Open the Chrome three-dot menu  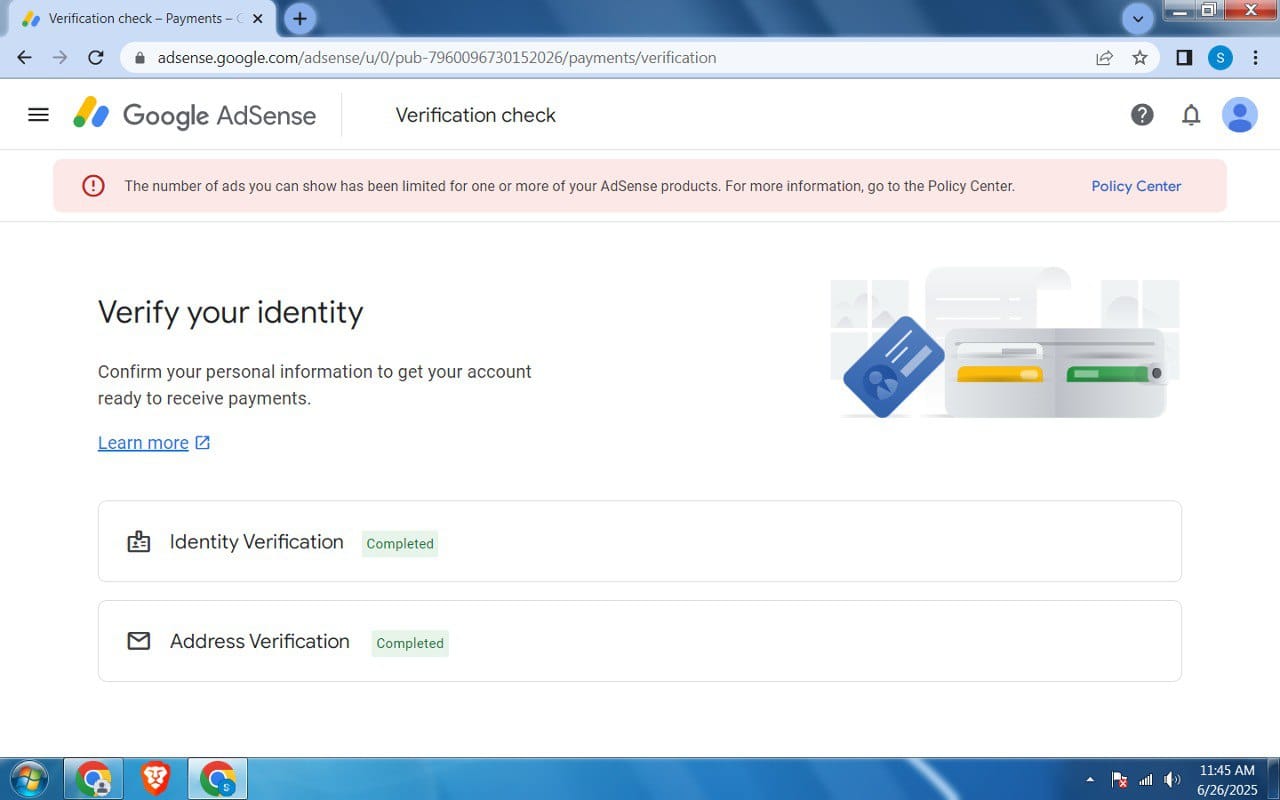pos(1256,58)
